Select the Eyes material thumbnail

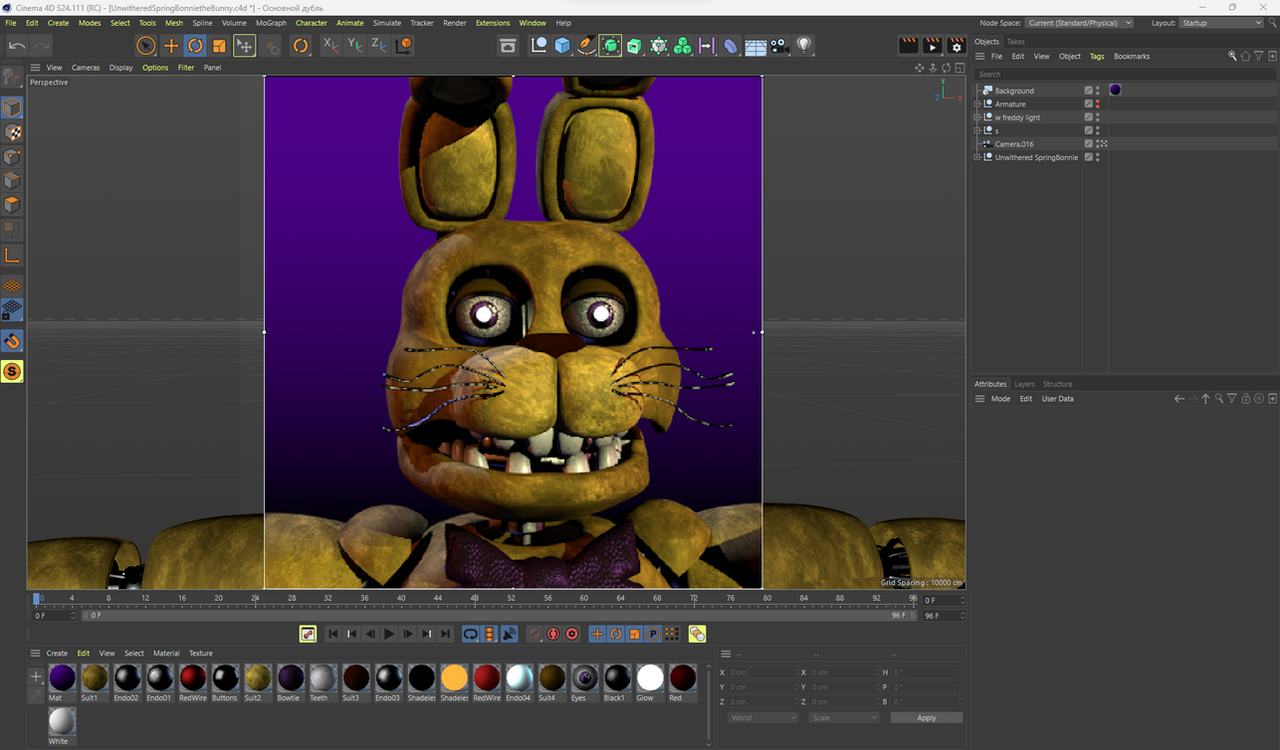(x=585, y=677)
